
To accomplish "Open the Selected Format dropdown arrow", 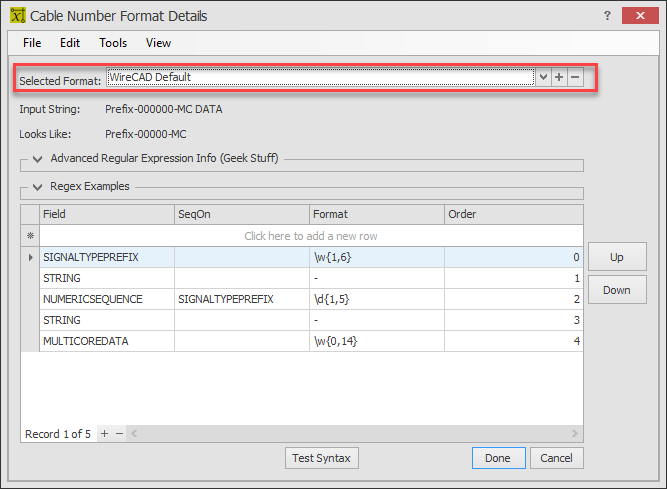I will [x=543, y=77].
